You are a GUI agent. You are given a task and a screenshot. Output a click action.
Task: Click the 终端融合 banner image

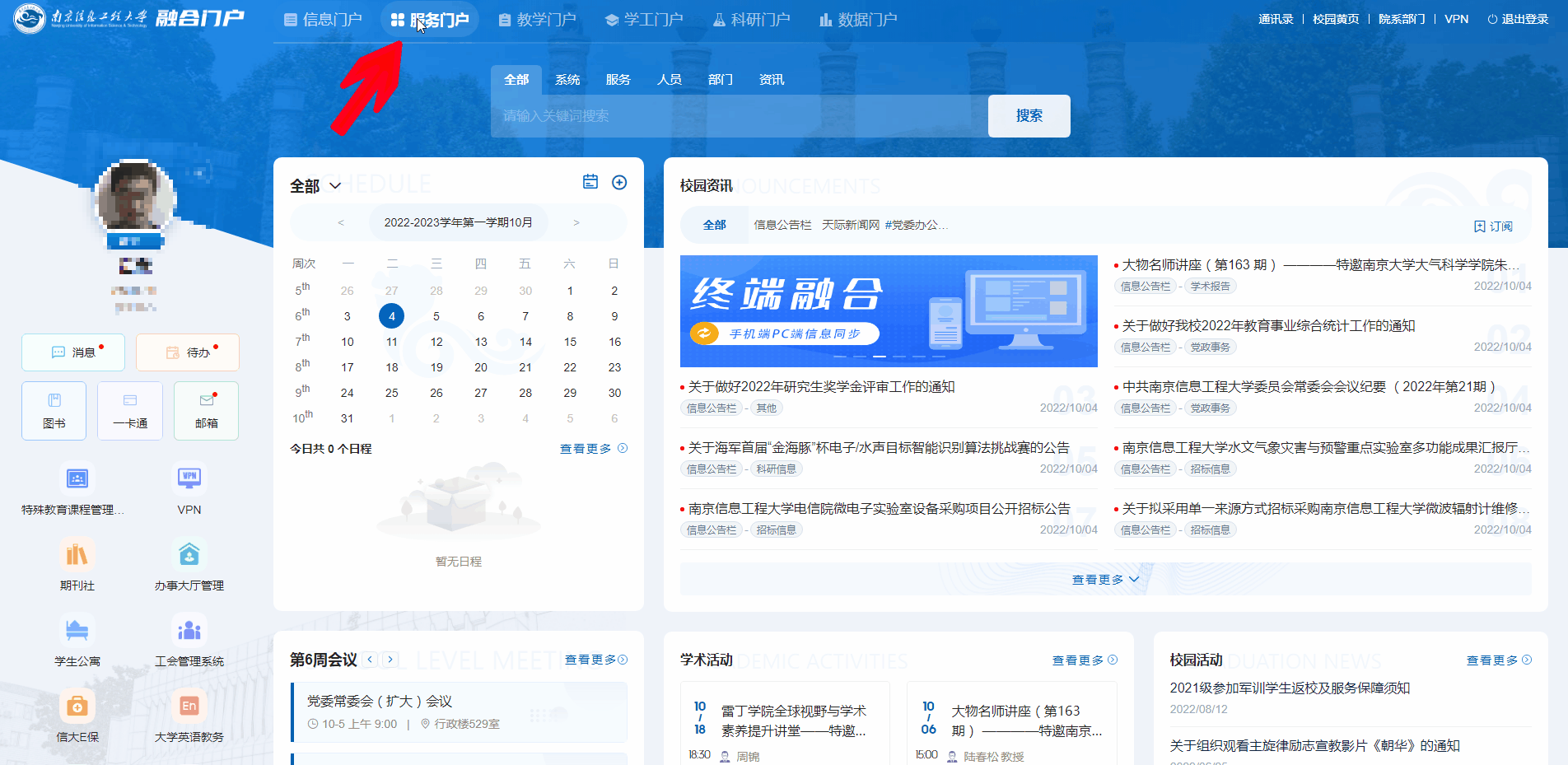889,311
